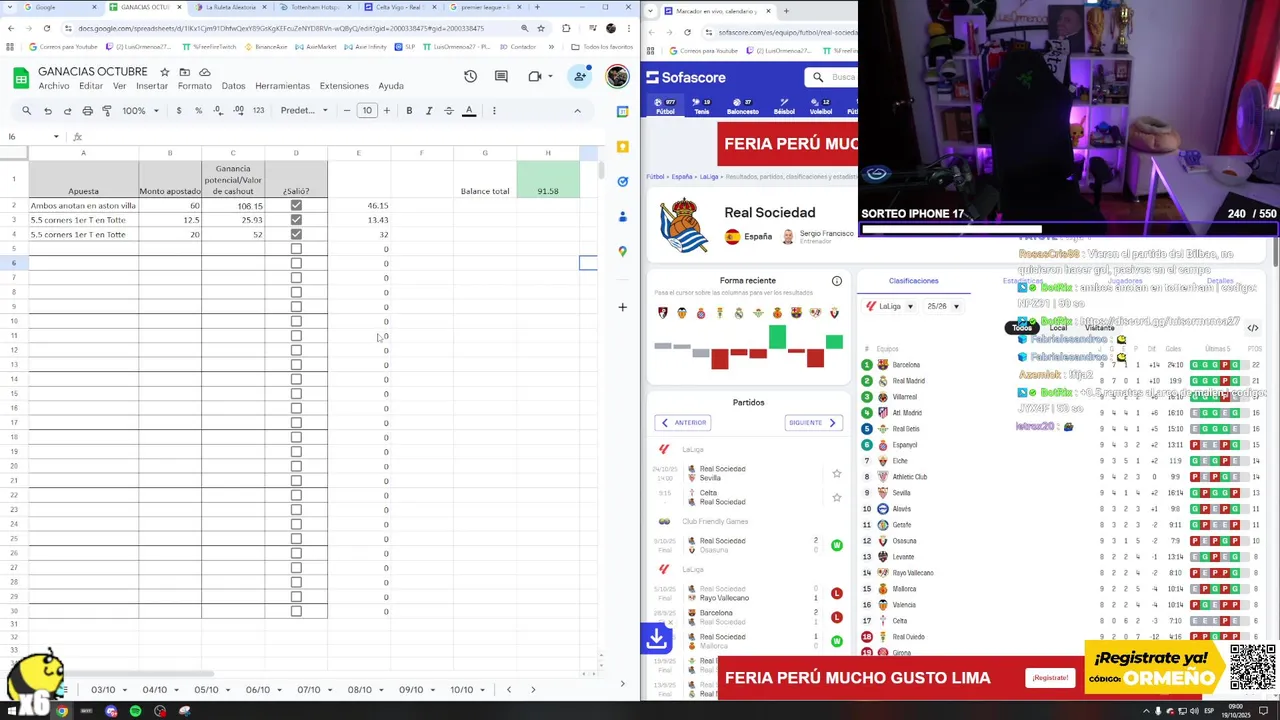Viewport: 1280px width, 720px height.
Task: Open comments panel icon
Action: click(501, 77)
